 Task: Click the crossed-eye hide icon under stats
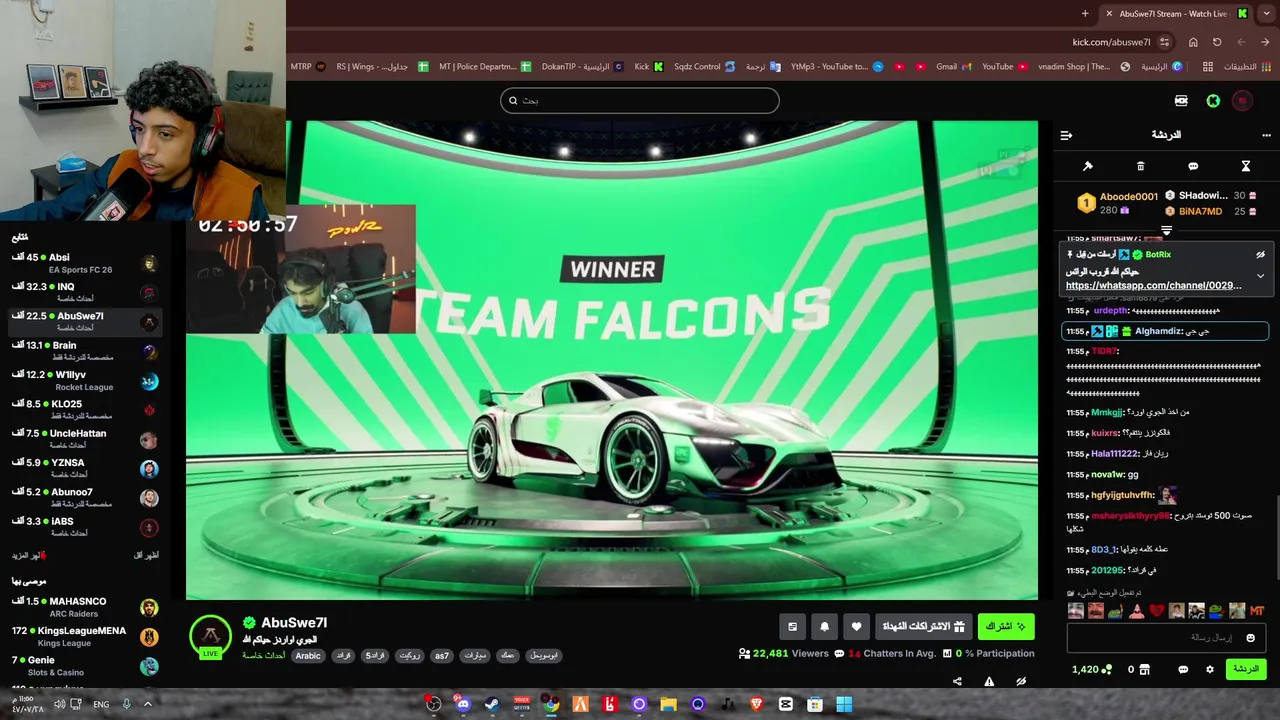point(1021,682)
